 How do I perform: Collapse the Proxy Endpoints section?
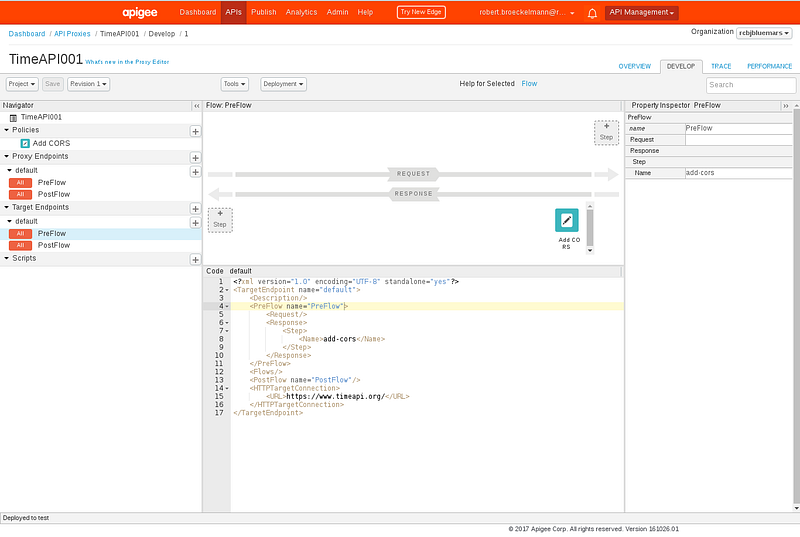7,157
